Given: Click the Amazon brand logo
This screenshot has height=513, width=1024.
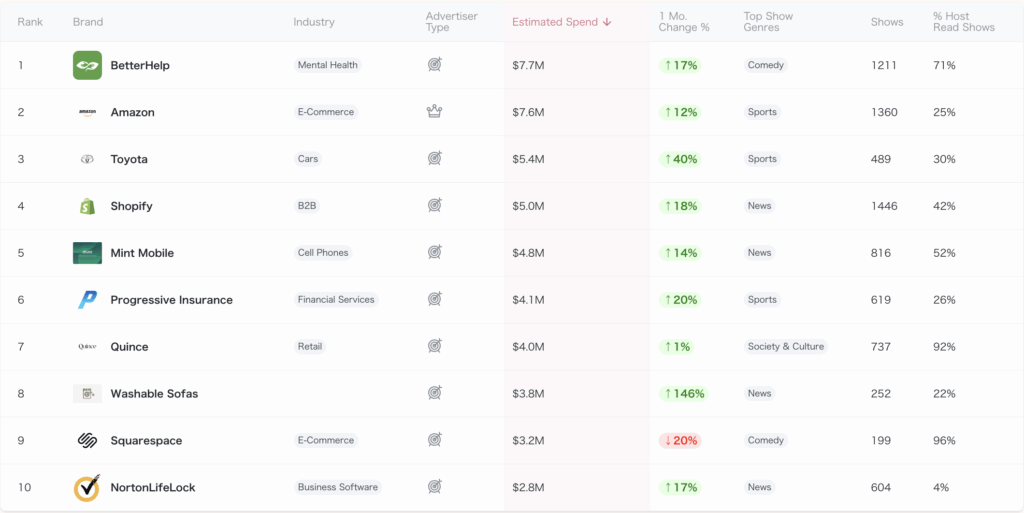Looking at the screenshot, I should [x=87, y=112].
